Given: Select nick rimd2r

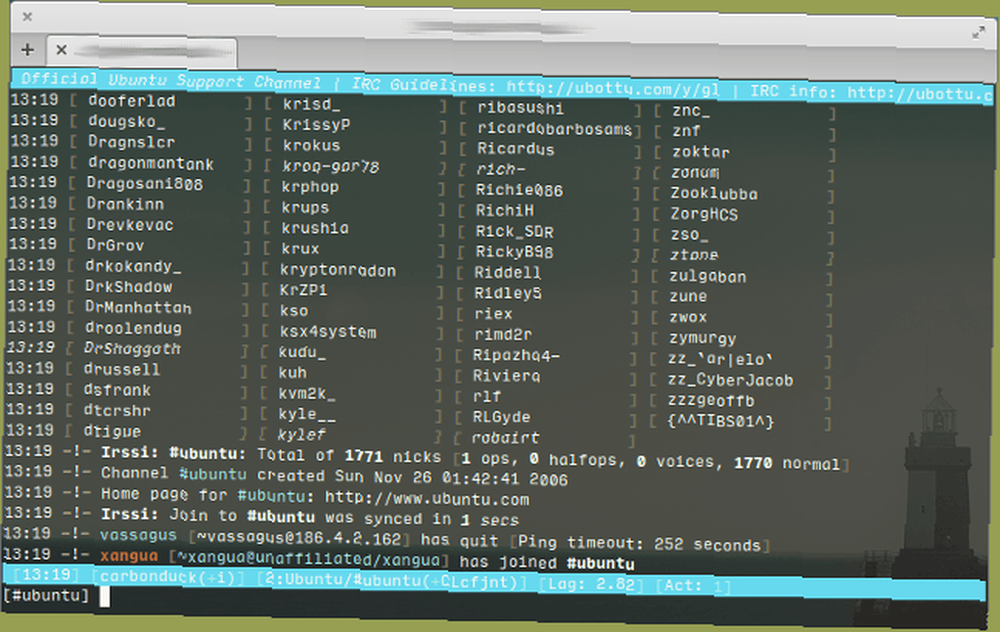Looking at the screenshot, I should pyautogui.click(x=503, y=335).
